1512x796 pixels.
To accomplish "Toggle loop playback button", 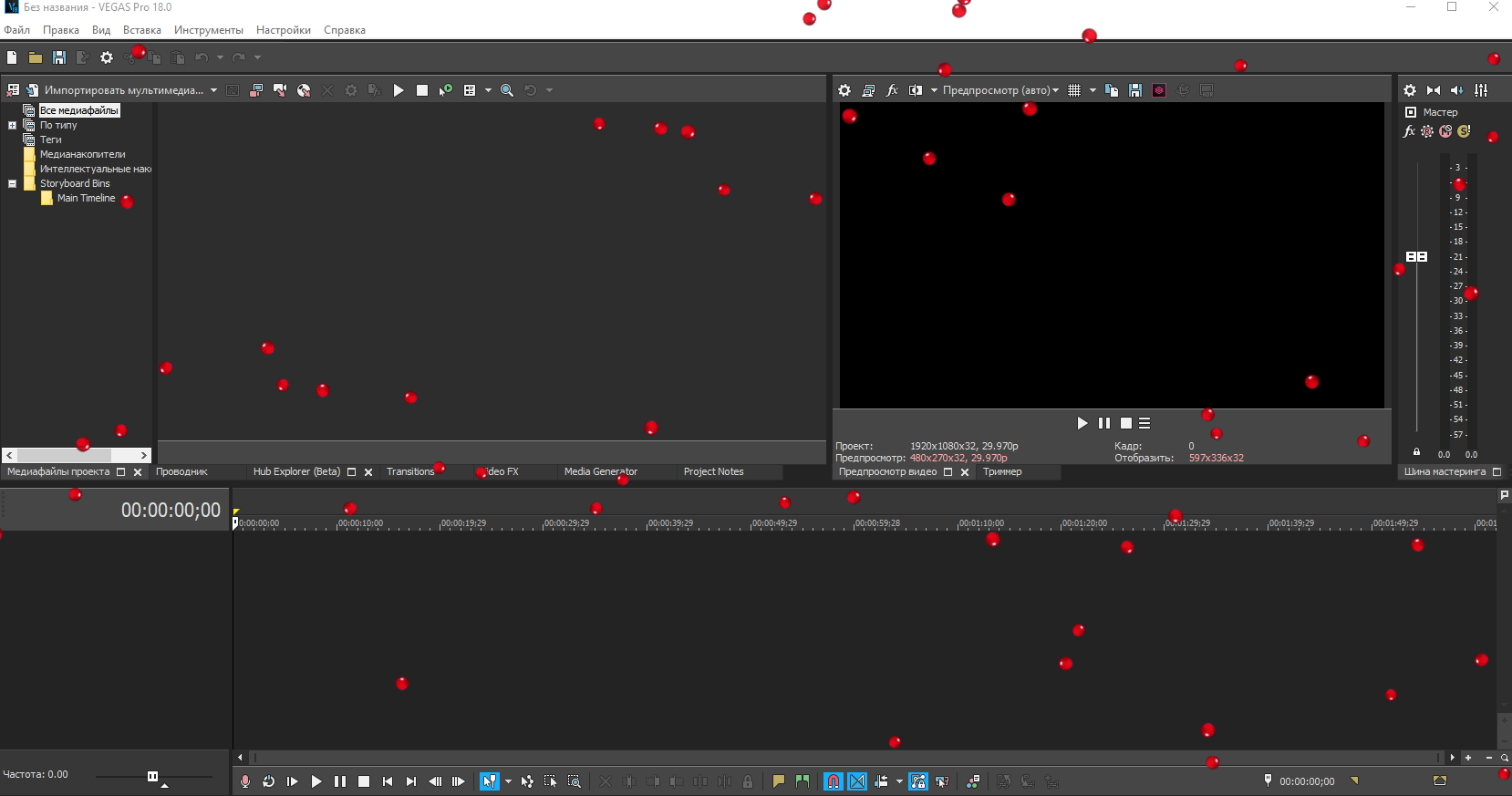I will [x=268, y=781].
